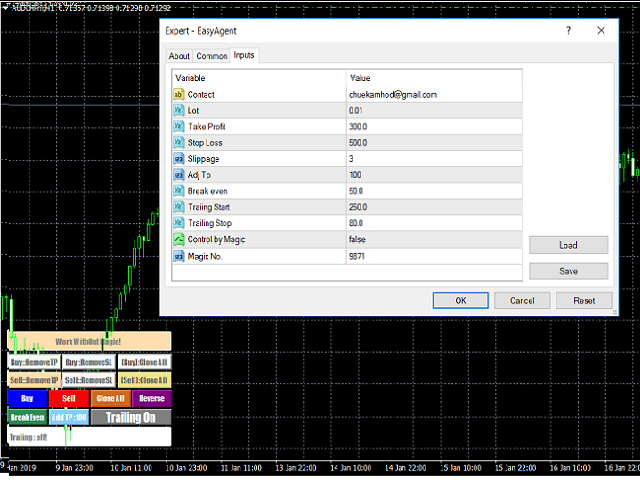Click the Trailing Stop variable icon

[178, 223]
